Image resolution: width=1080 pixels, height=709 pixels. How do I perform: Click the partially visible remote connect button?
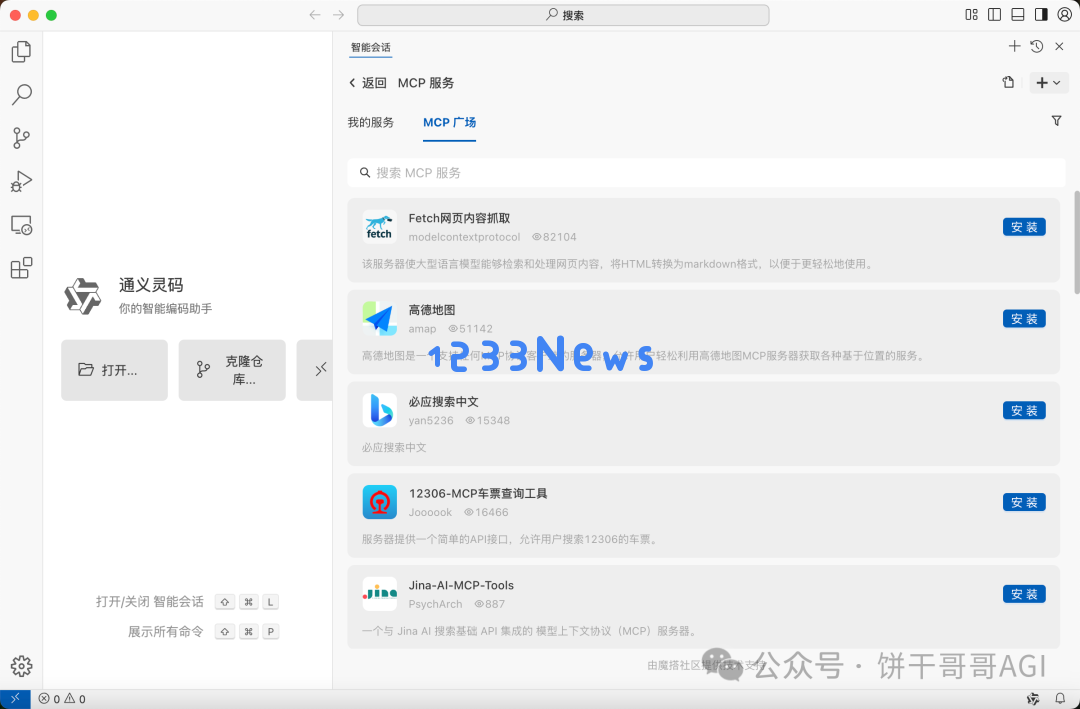point(315,370)
